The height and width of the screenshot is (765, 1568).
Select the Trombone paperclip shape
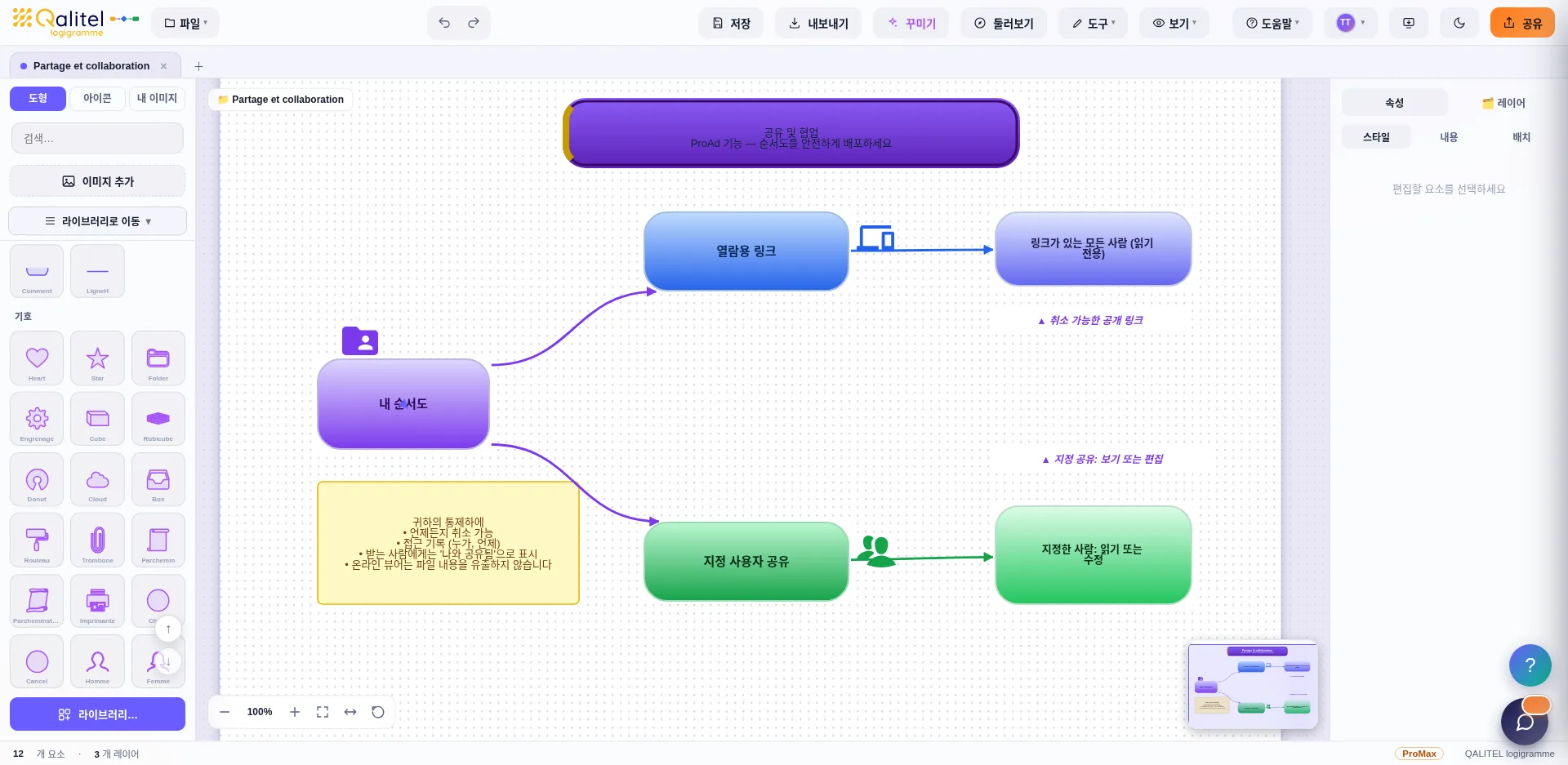pyautogui.click(x=97, y=540)
